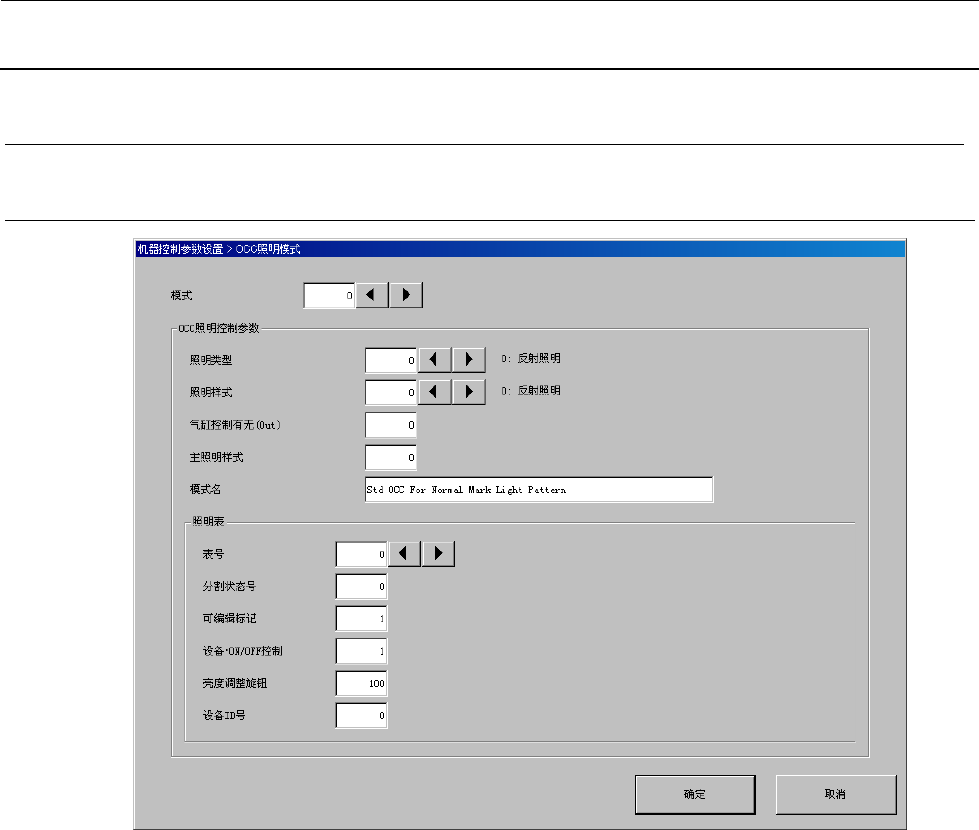Cancel the dialog with 取消 button
This screenshot has width=979, height=830.
pos(835,794)
